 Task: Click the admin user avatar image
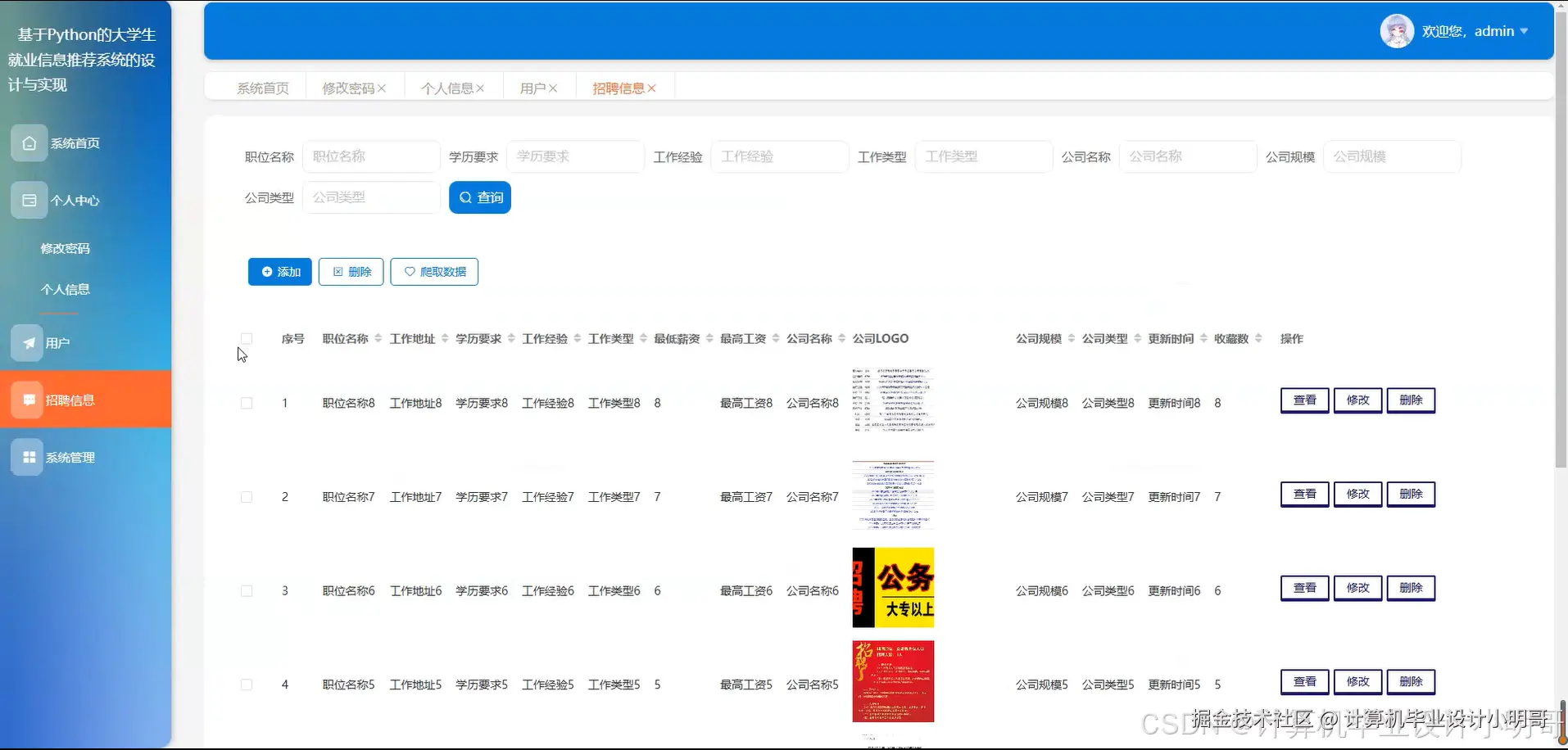(1397, 30)
